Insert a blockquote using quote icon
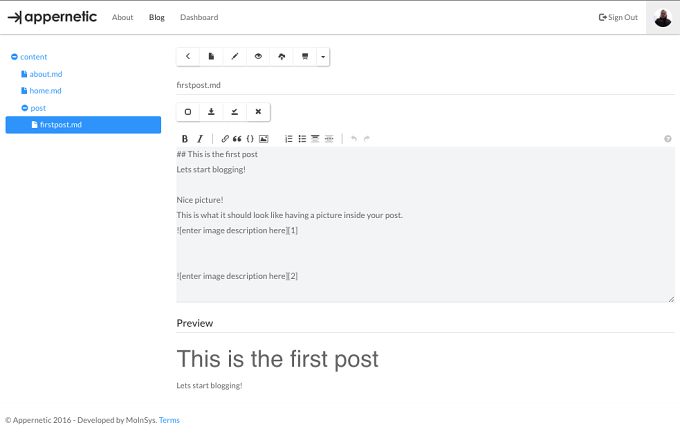Screen dimensions: 680x436 click(237, 139)
